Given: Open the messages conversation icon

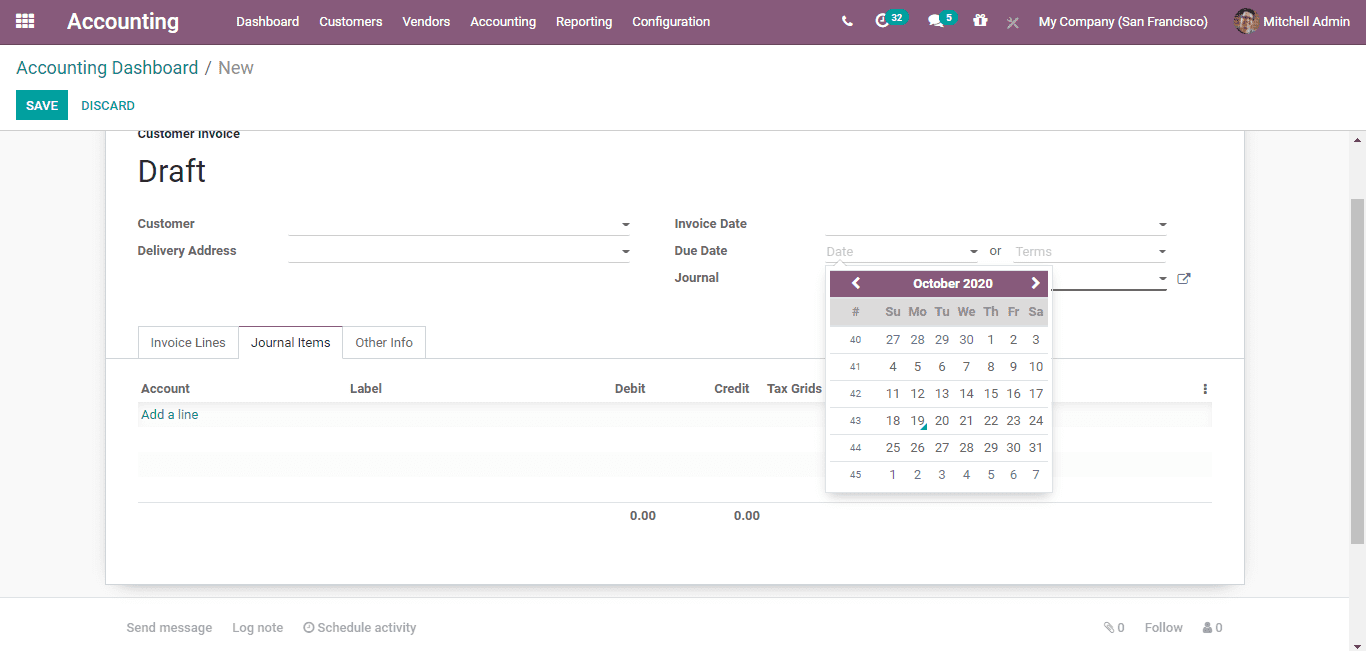Looking at the screenshot, I should point(934,21).
